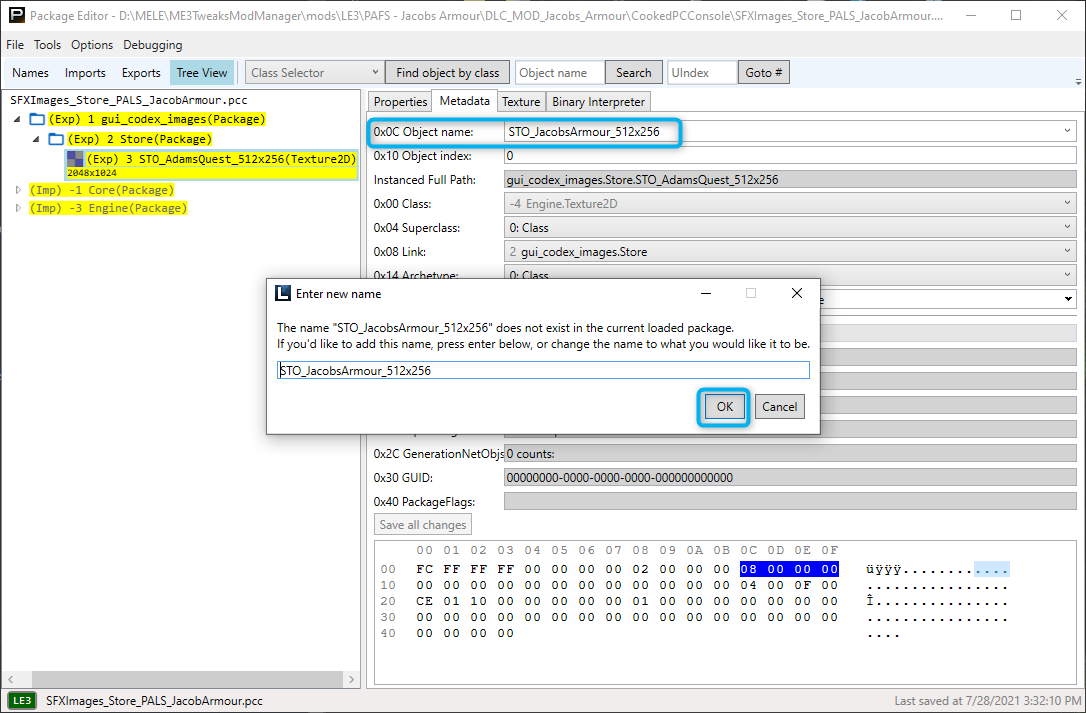This screenshot has height=713, width=1086.
Task: Collapse the Store package node
Action: [x=36, y=139]
